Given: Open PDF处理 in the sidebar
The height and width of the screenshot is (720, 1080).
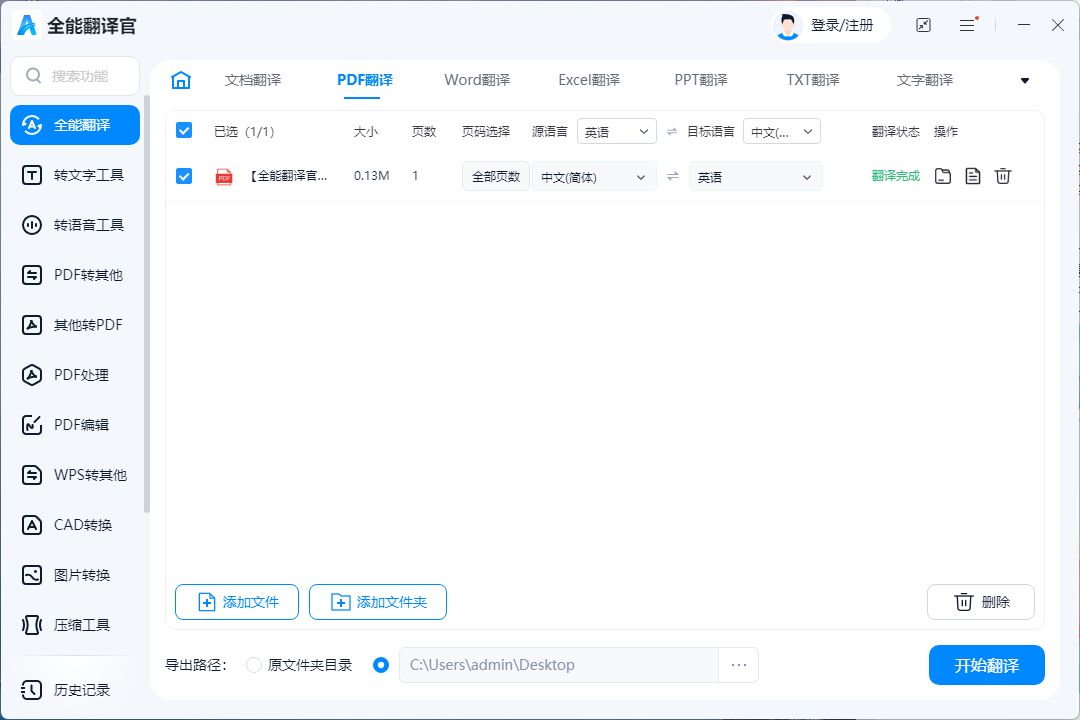Looking at the screenshot, I should 75,375.
